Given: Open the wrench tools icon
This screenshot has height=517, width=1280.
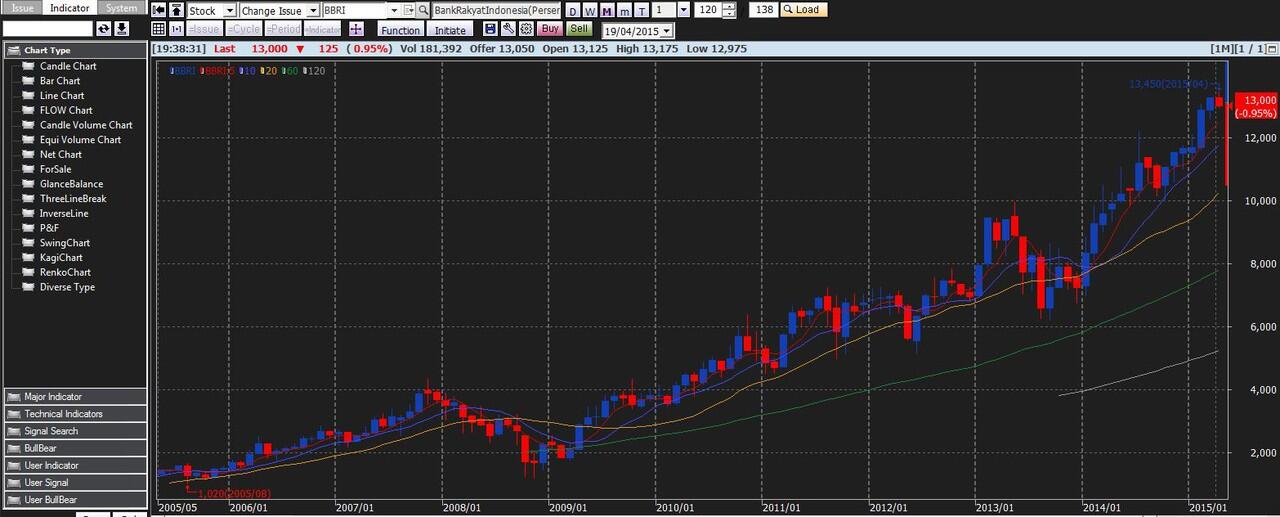Looking at the screenshot, I should point(508,29).
